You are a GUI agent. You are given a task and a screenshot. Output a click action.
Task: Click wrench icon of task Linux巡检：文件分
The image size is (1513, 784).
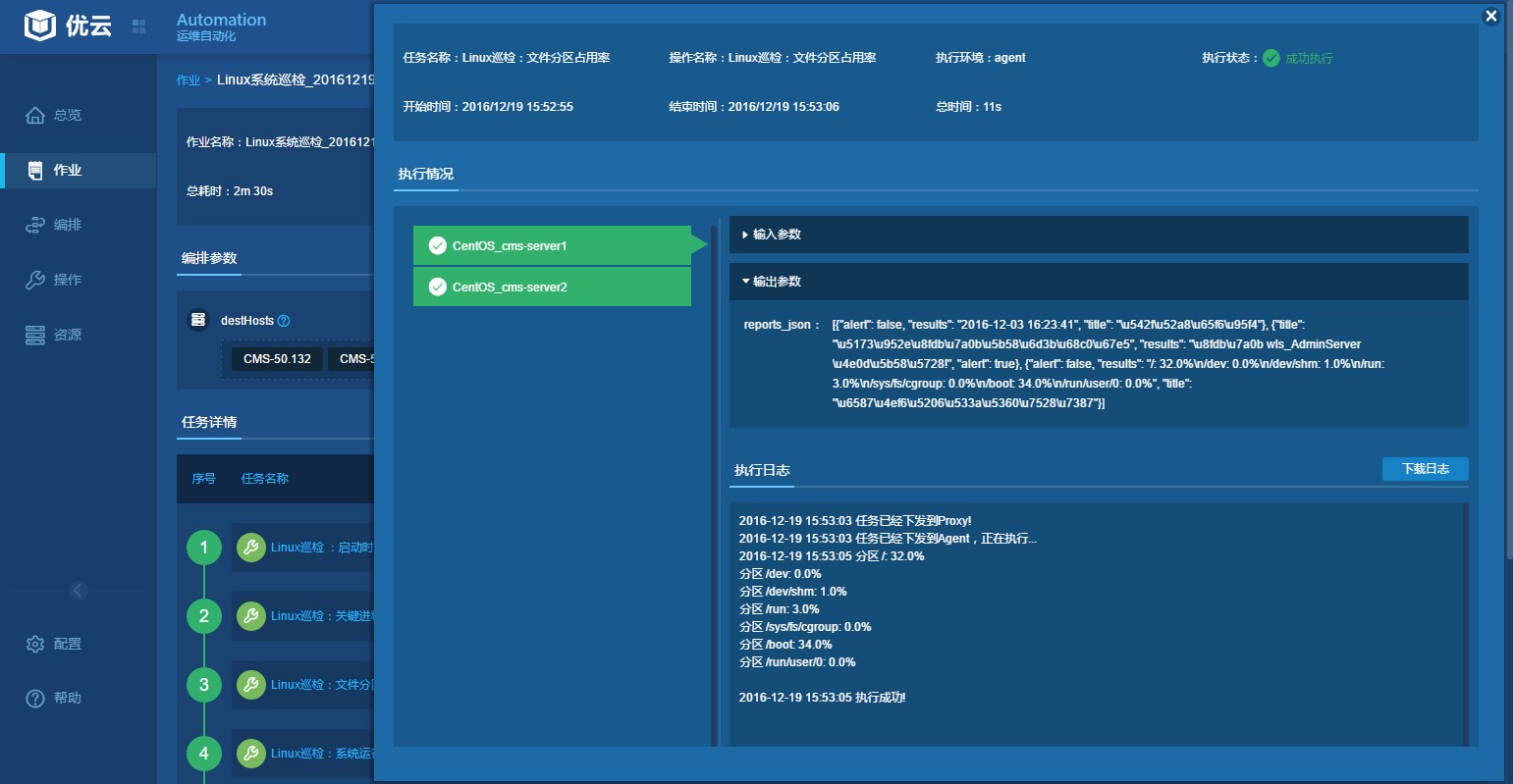click(251, 685)
